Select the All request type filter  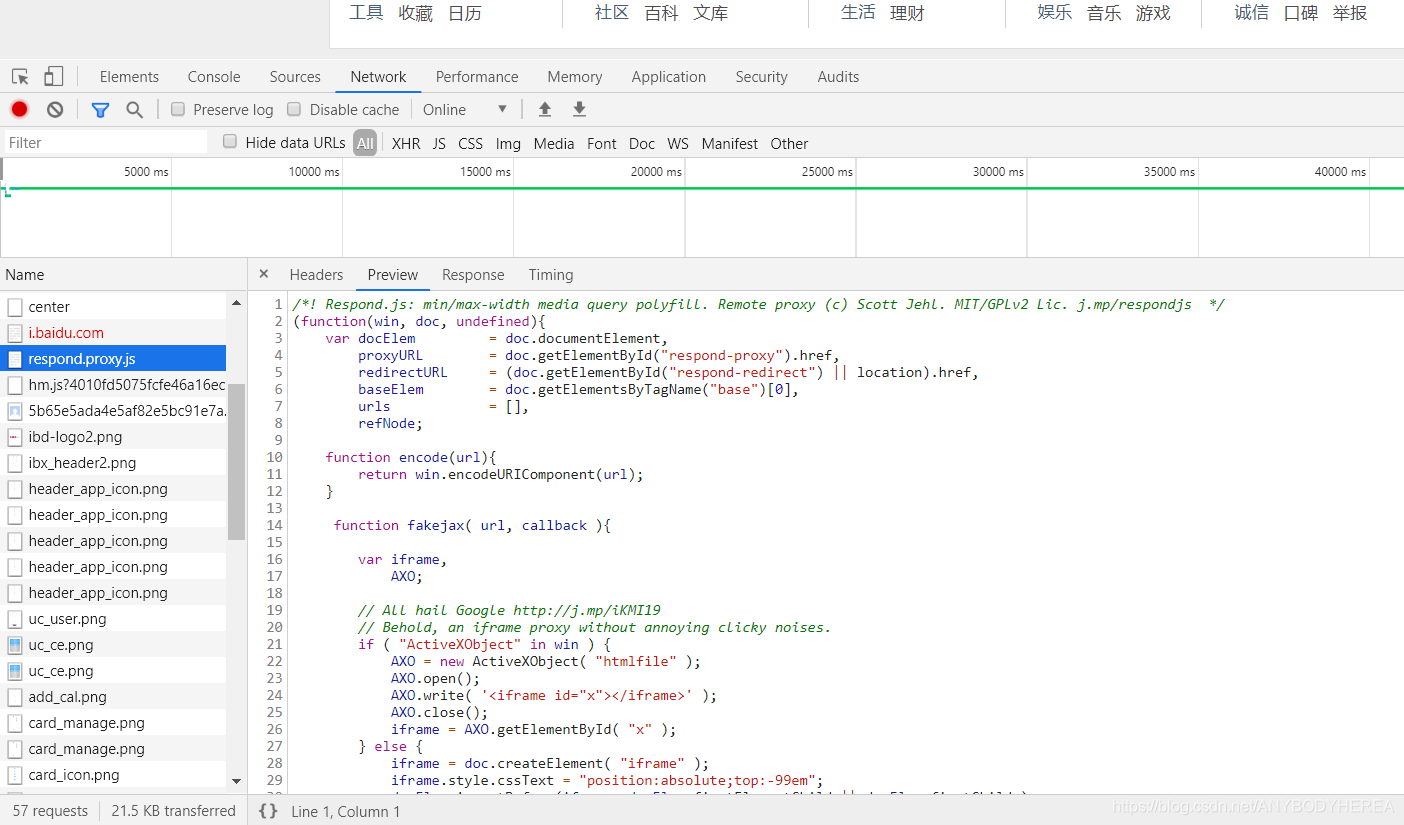click(365, 143)
